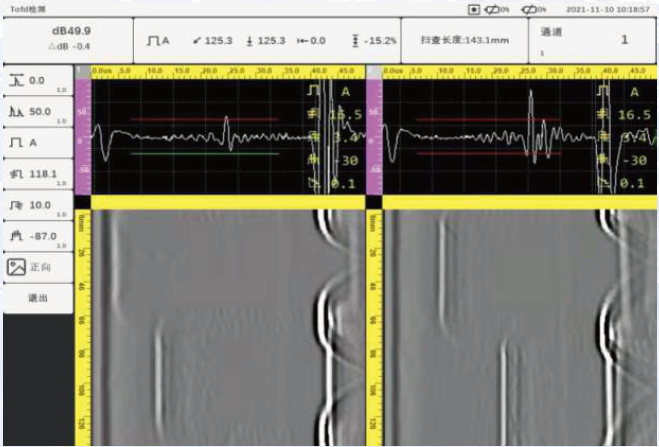Click the upper red gate line in left A-scan
The image size is (659, 447).
click(205, 119)
